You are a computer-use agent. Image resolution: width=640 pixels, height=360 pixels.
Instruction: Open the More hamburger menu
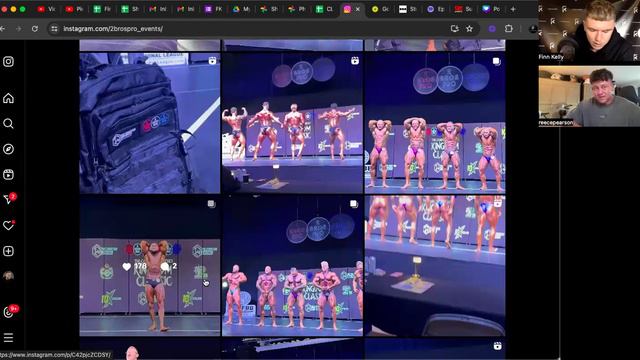(x=8, y=338)
